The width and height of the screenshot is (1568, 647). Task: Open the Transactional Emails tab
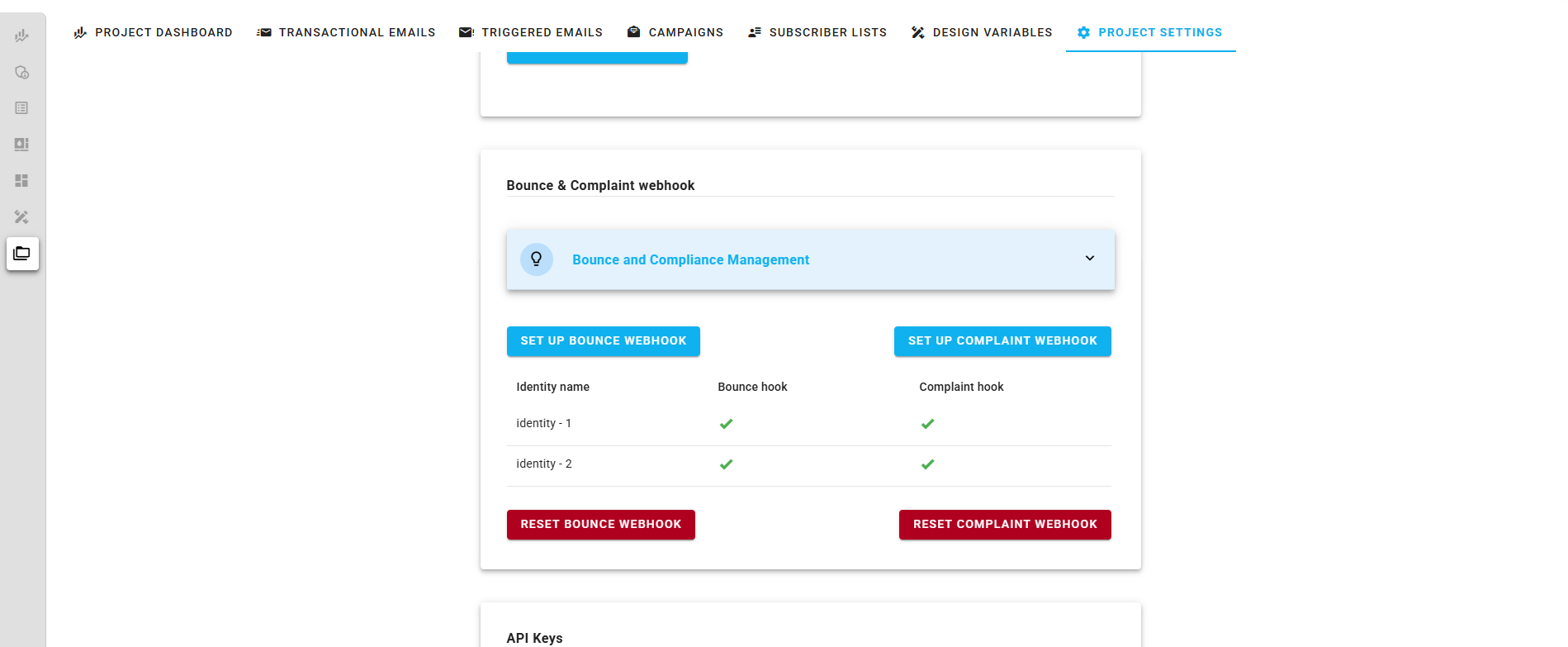345,32
